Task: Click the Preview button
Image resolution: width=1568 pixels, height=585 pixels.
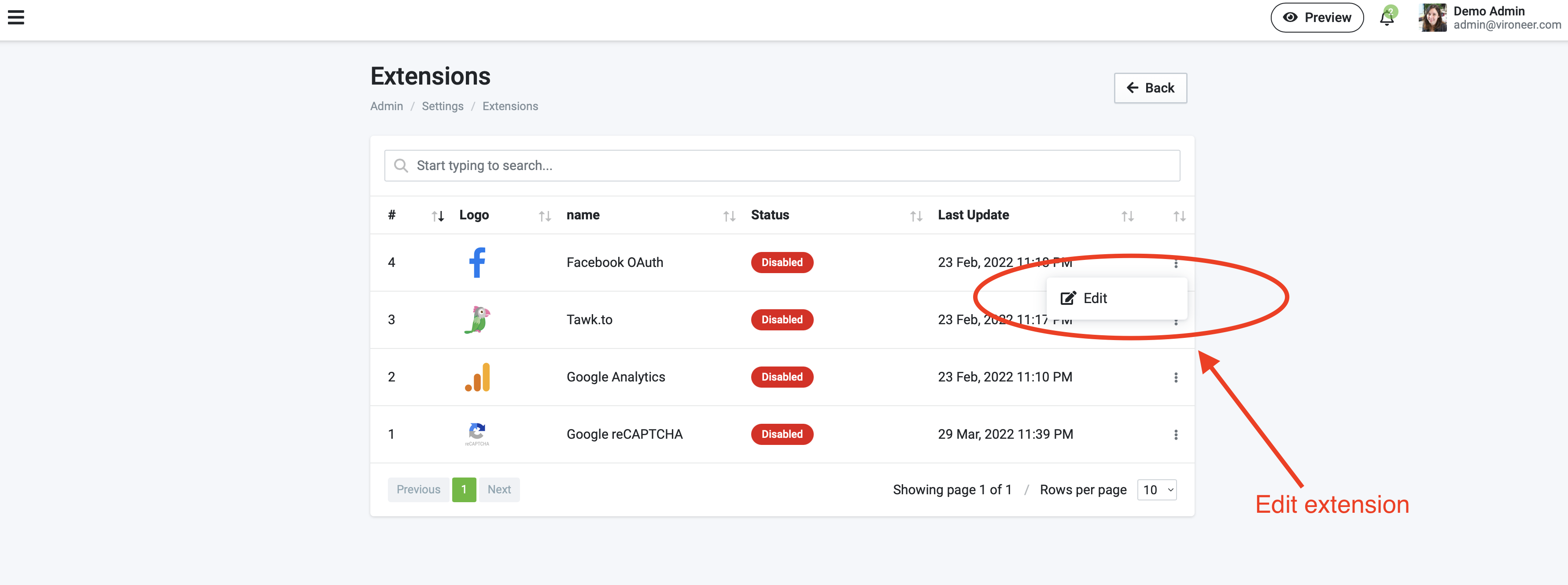Action: (1317, 18)
